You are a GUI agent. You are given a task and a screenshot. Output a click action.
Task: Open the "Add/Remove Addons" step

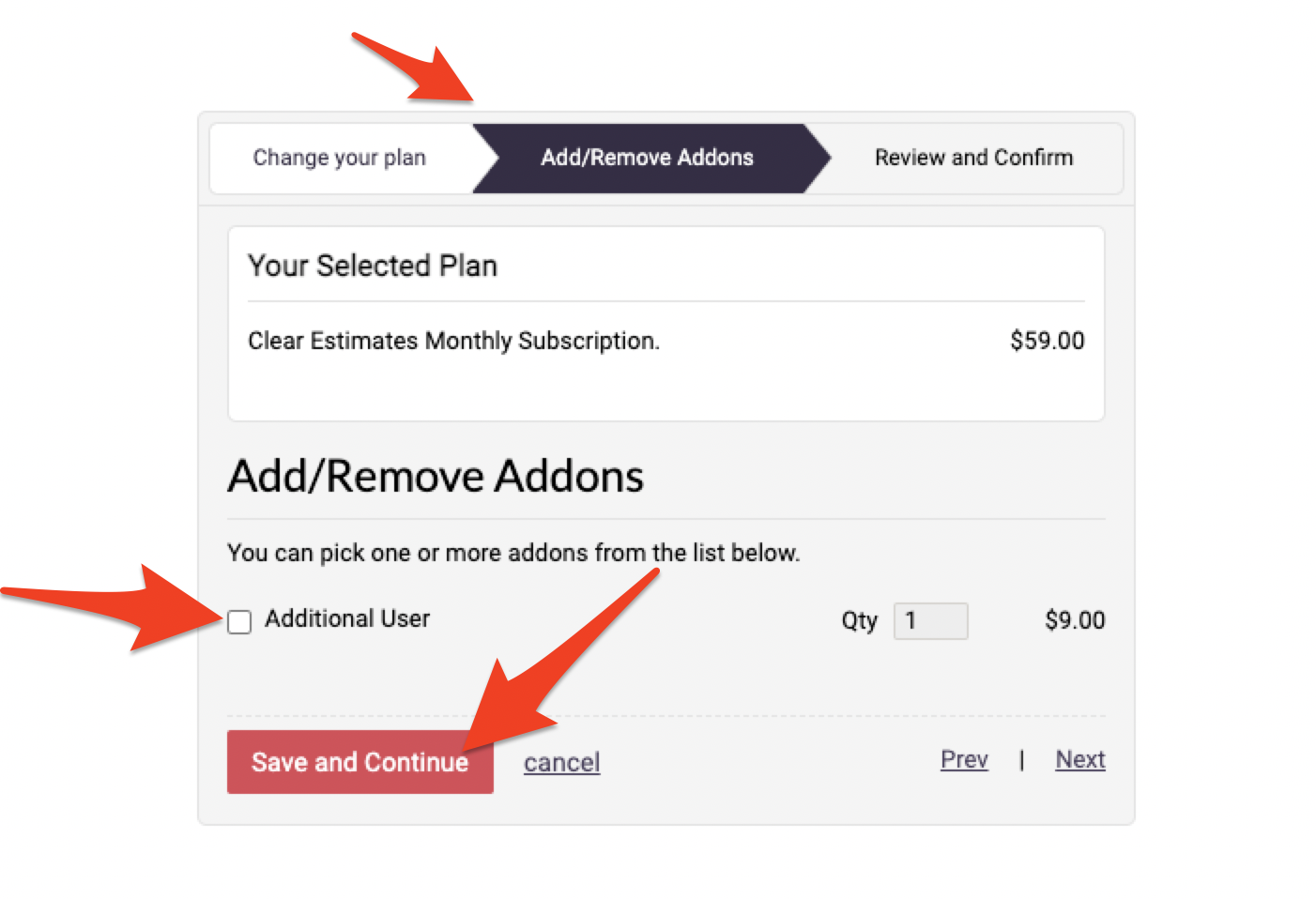pyautogui.click(x=647, y=158)
